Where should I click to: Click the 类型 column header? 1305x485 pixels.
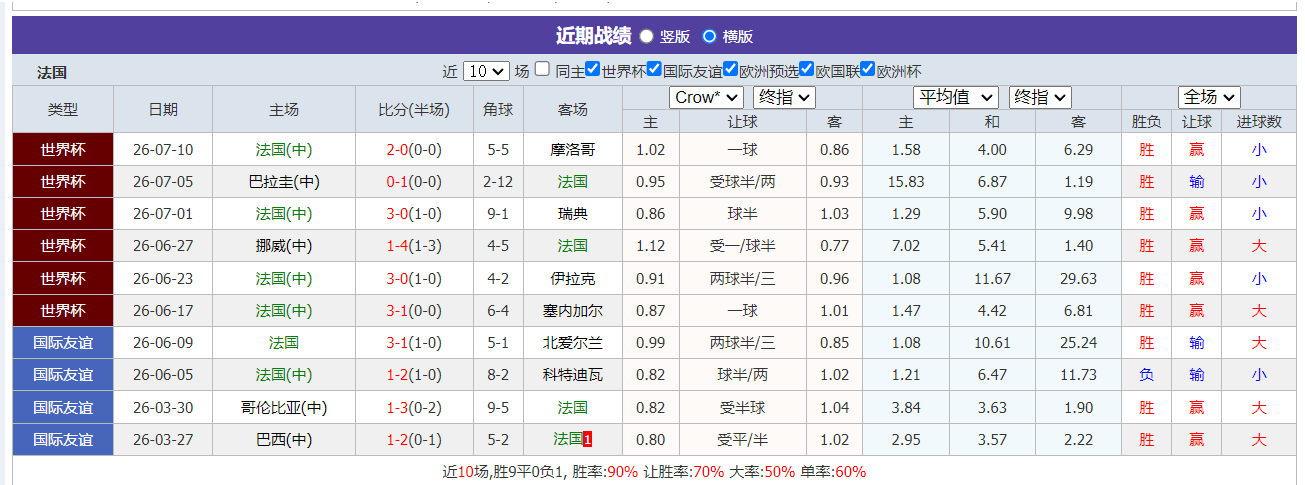(x=63, y=109)
